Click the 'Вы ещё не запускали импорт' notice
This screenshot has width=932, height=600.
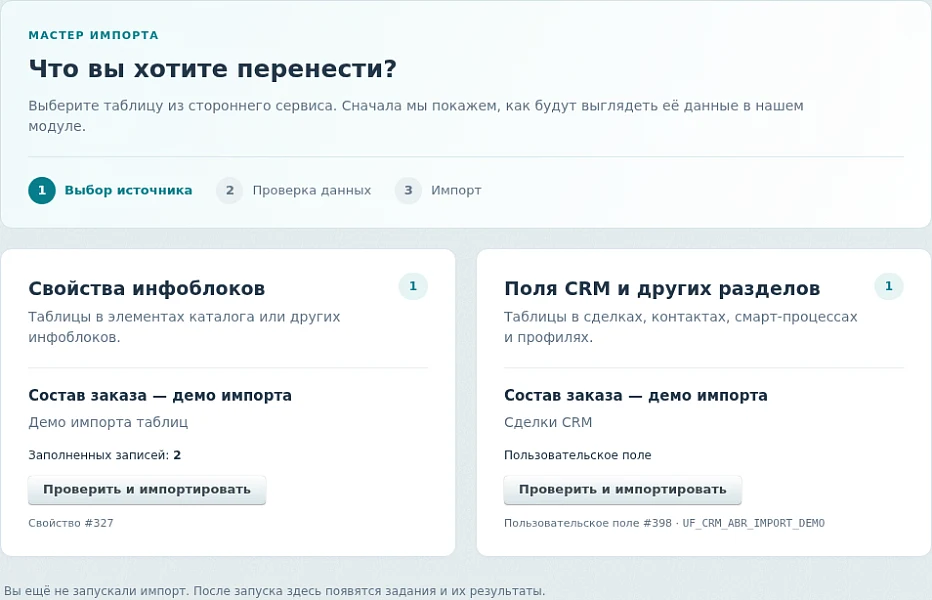click(274, 591)
